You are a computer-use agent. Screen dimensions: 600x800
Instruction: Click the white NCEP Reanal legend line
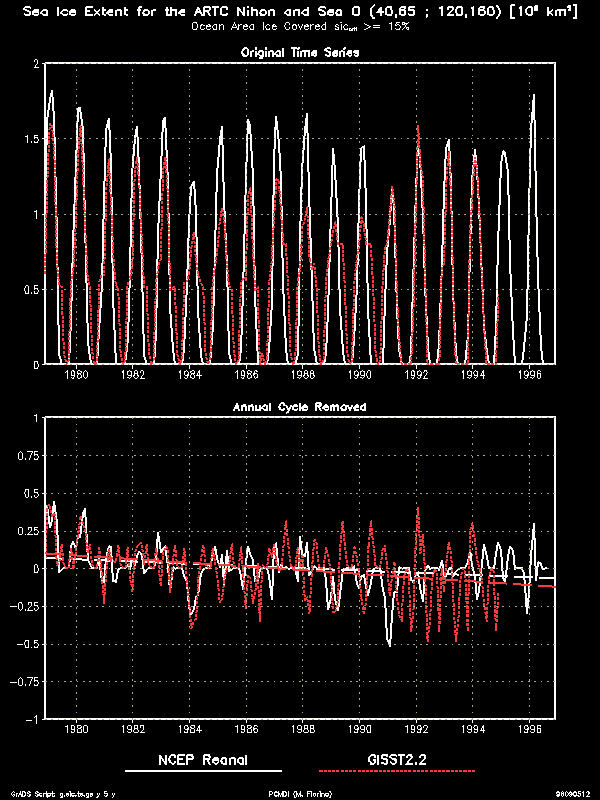pos(203,772)
